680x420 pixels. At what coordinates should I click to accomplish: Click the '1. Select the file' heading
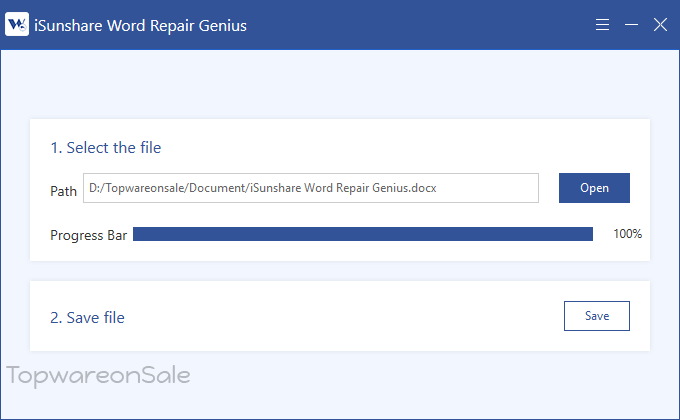[x=106, y=148]
